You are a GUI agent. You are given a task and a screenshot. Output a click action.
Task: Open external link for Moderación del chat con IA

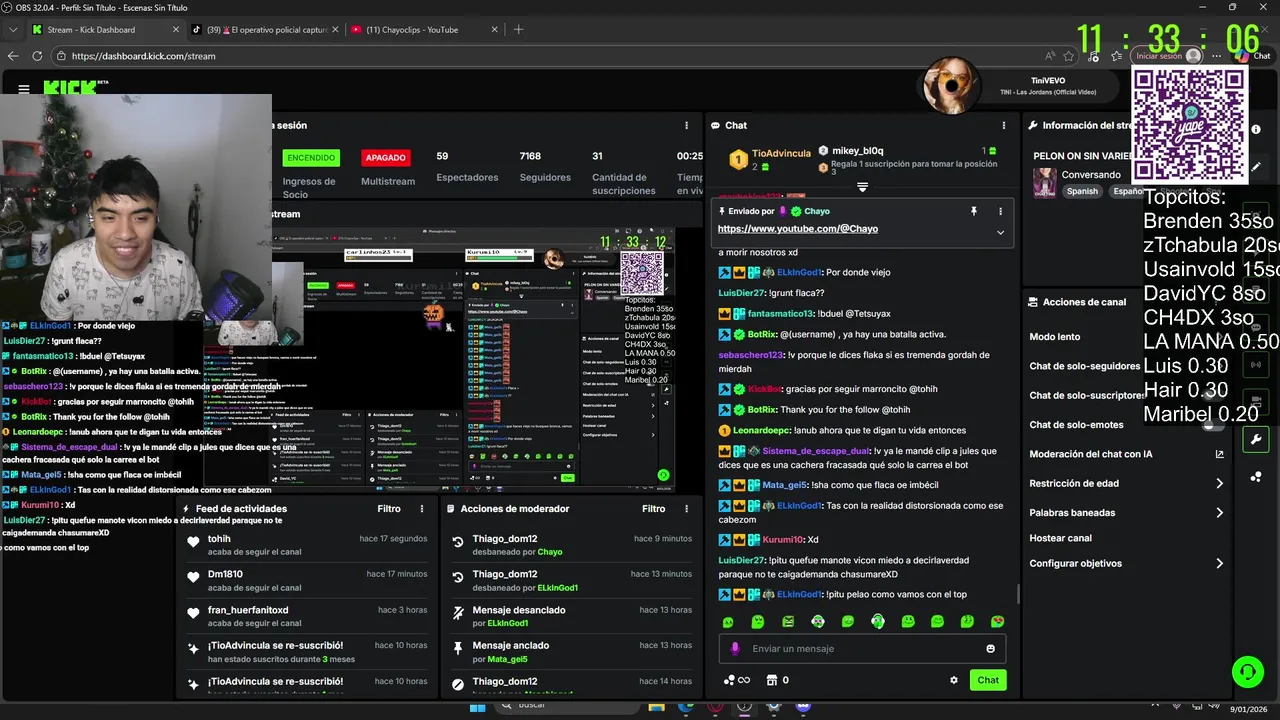pos(1219,454)
